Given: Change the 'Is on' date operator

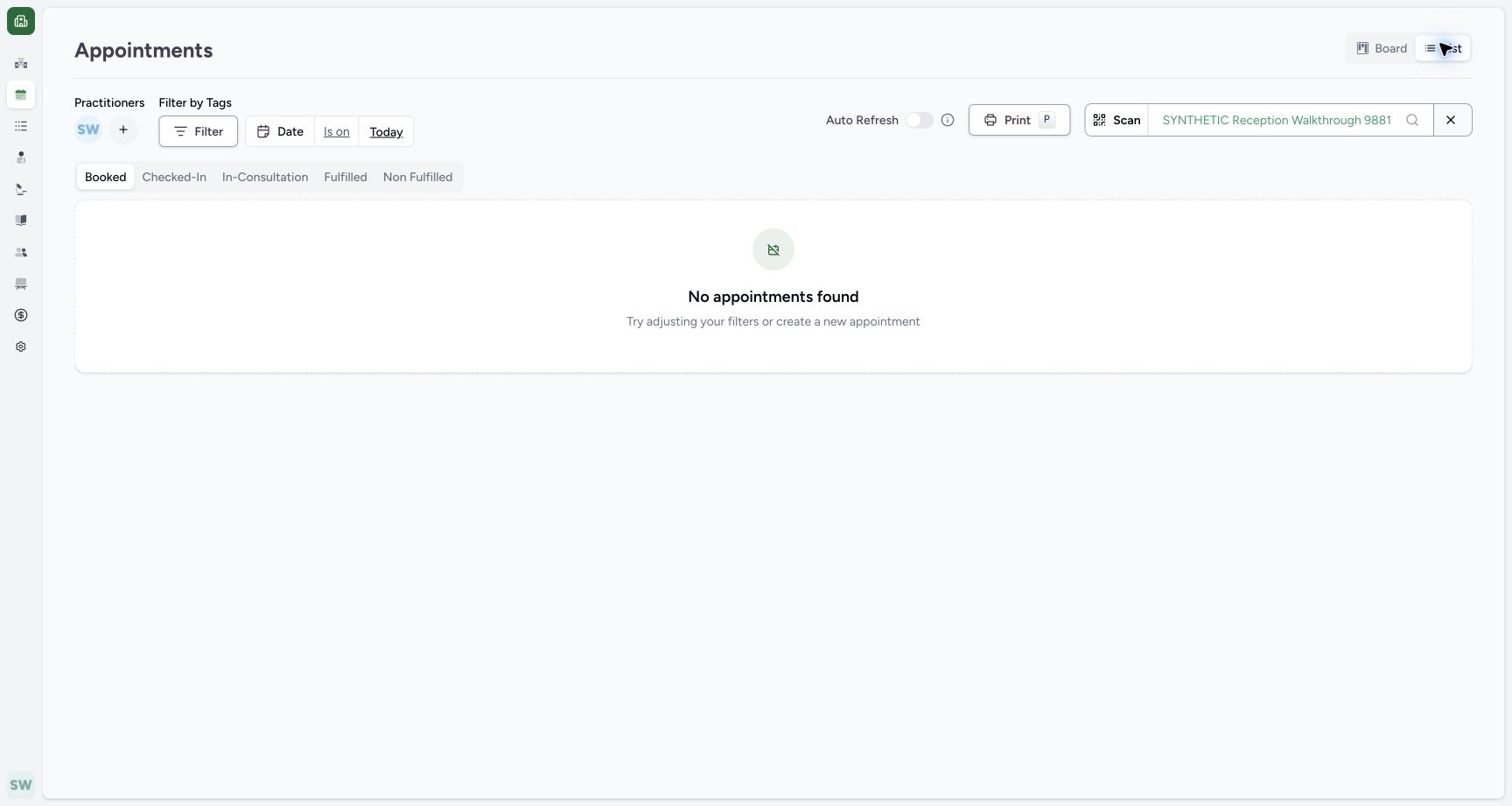Looking at the screenshot, I should click(337, 131).
